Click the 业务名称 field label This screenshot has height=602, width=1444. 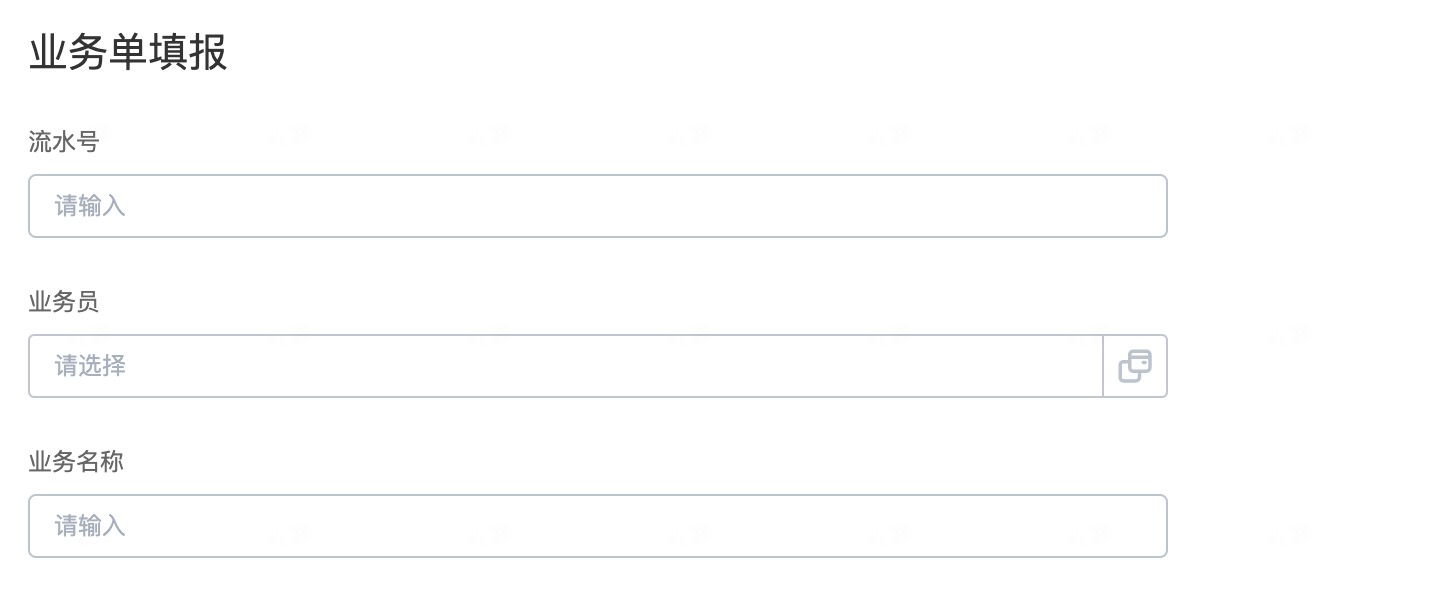click(x=76, y=462)
